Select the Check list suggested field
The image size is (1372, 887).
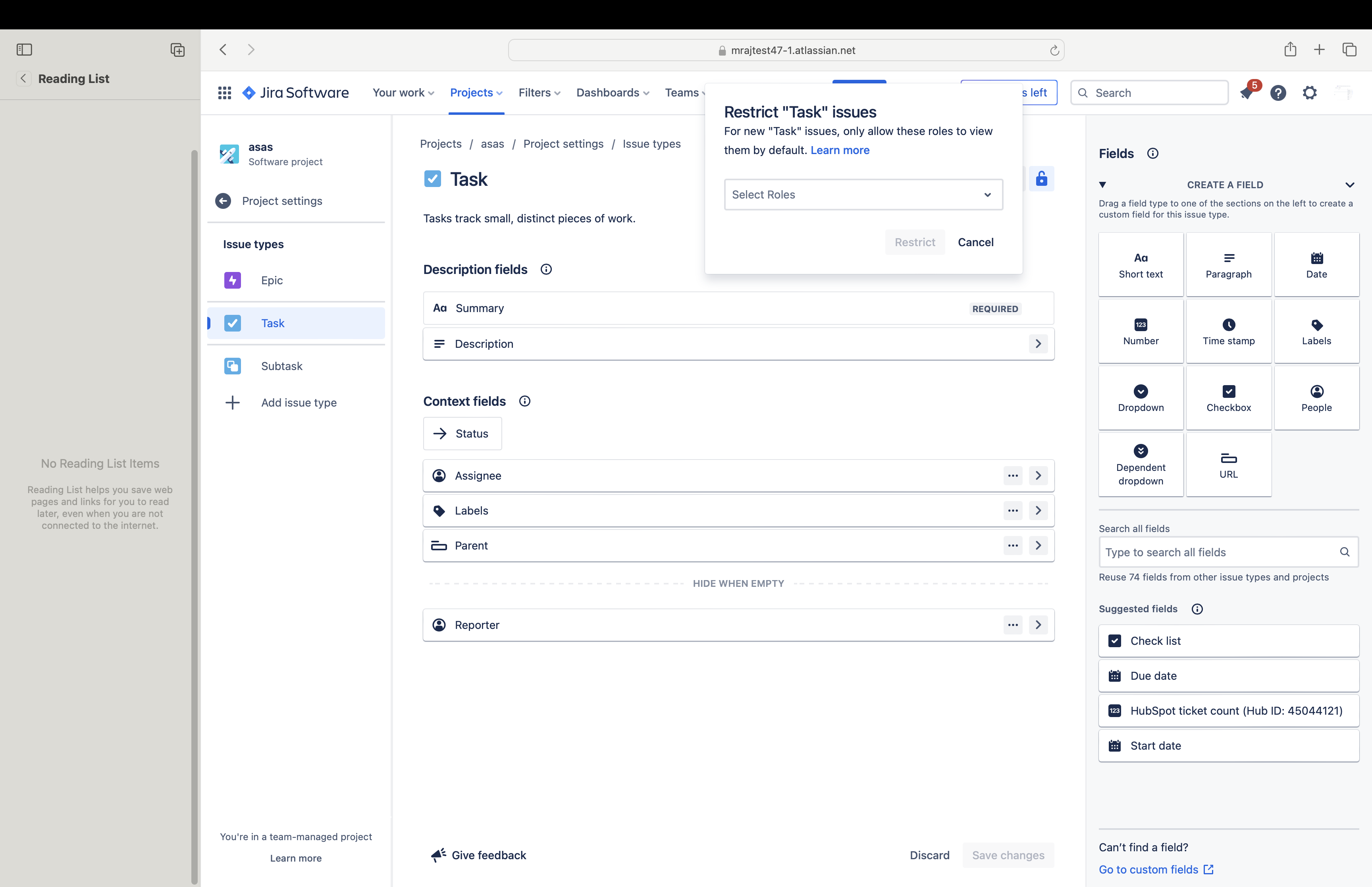(x=1229, y=641)
